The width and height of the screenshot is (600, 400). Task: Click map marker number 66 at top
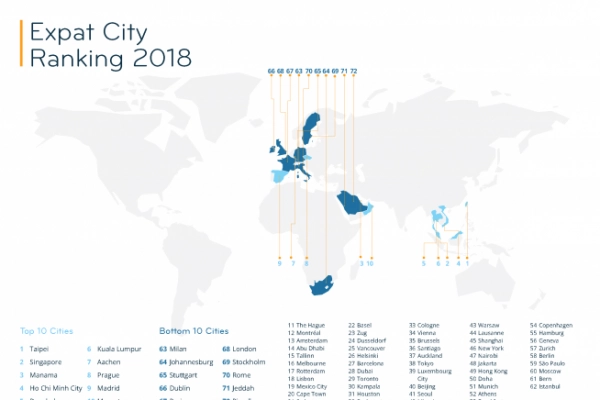(x=271, y=71)
